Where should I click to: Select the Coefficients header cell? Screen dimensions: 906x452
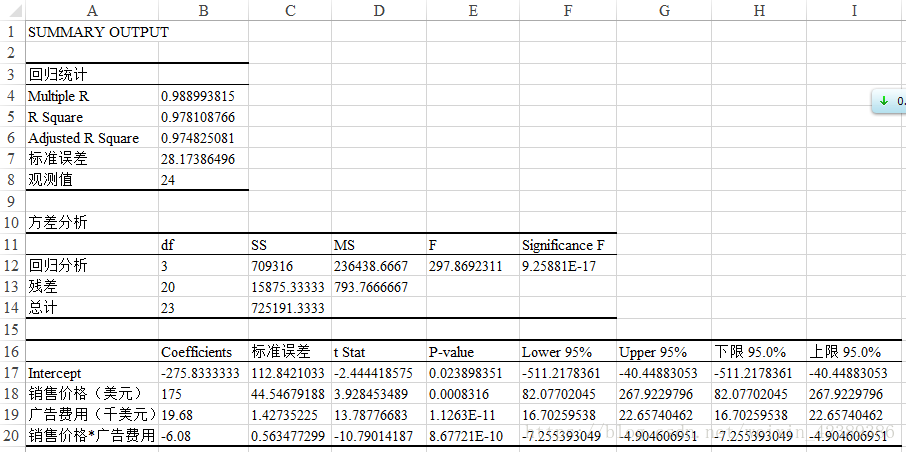[x=203, y=351]
